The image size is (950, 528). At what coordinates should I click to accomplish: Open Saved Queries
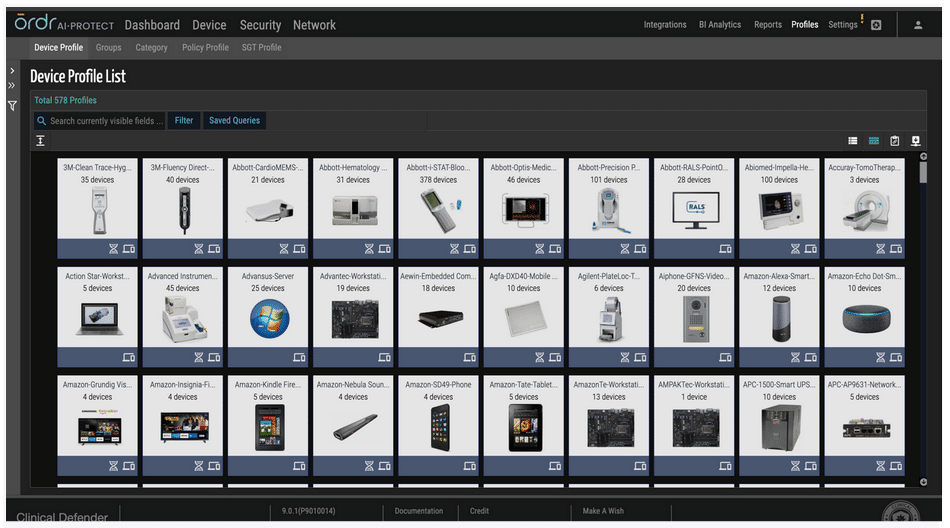pos(234,121)
